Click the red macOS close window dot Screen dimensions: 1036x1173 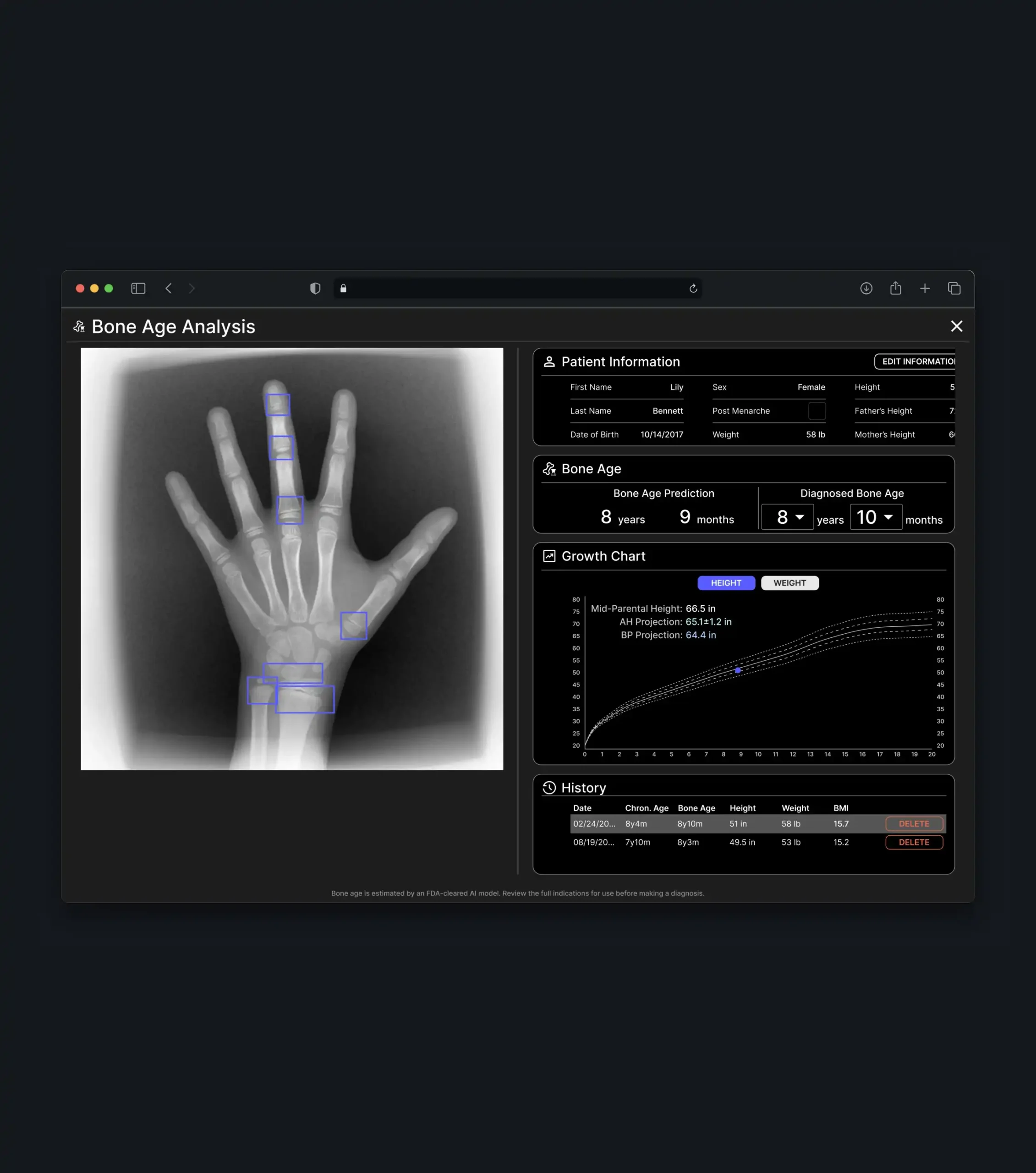click(x=80, y=288)
